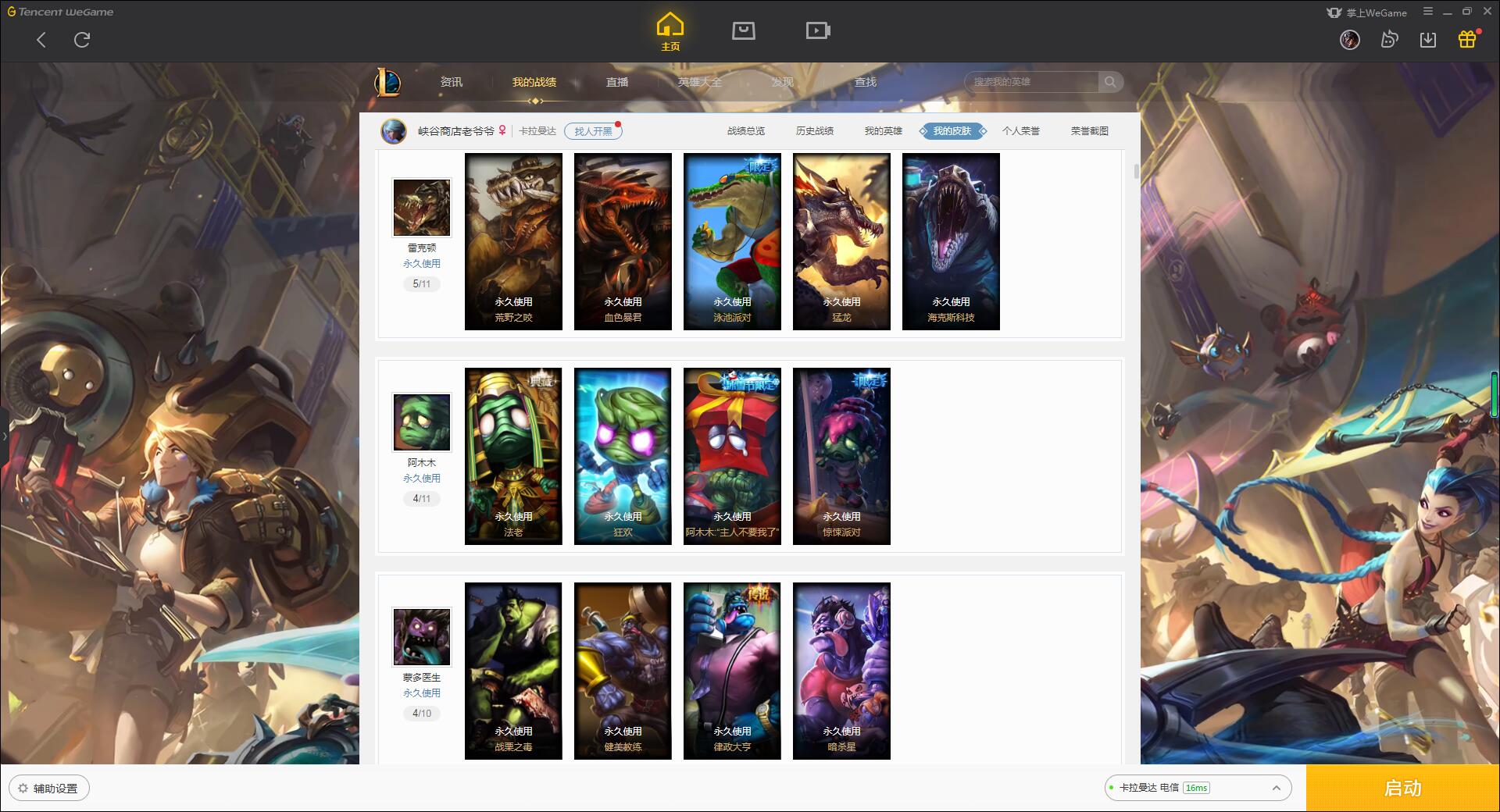Click the 蒙多医生 永久使用 link

point(422,693)
